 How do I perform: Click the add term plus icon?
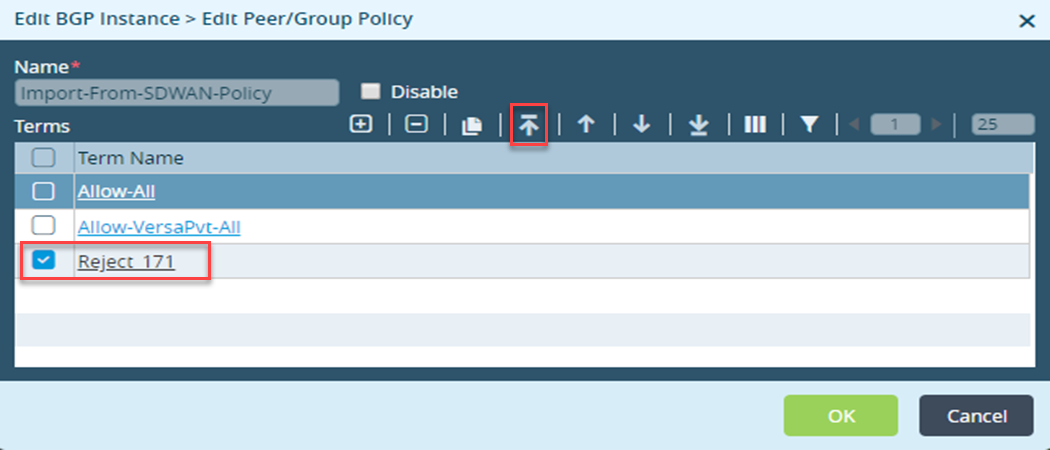click(361, 124)
